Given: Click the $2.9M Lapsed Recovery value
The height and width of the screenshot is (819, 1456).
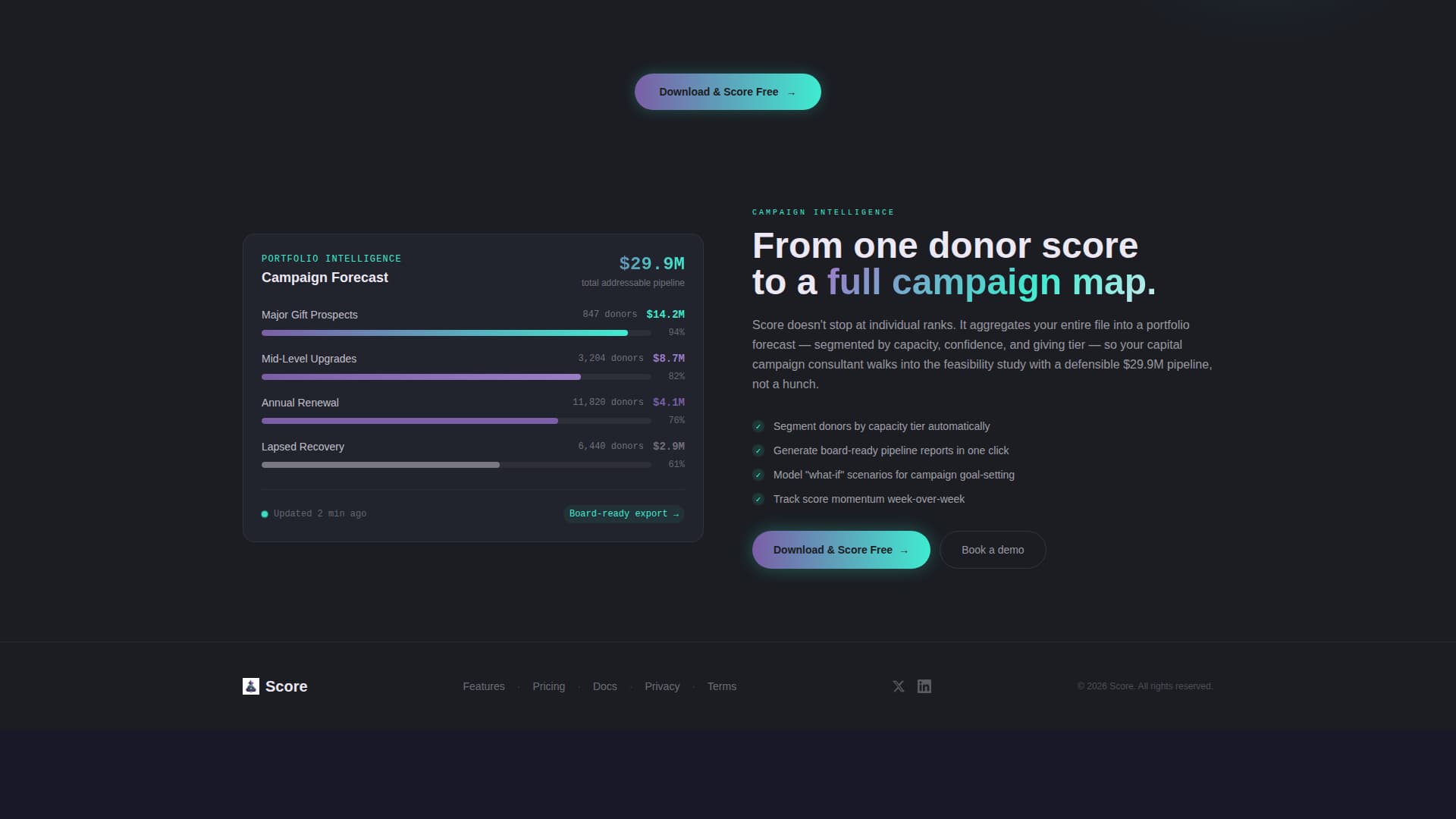Looking at the screenshot, I should (669, 446).
